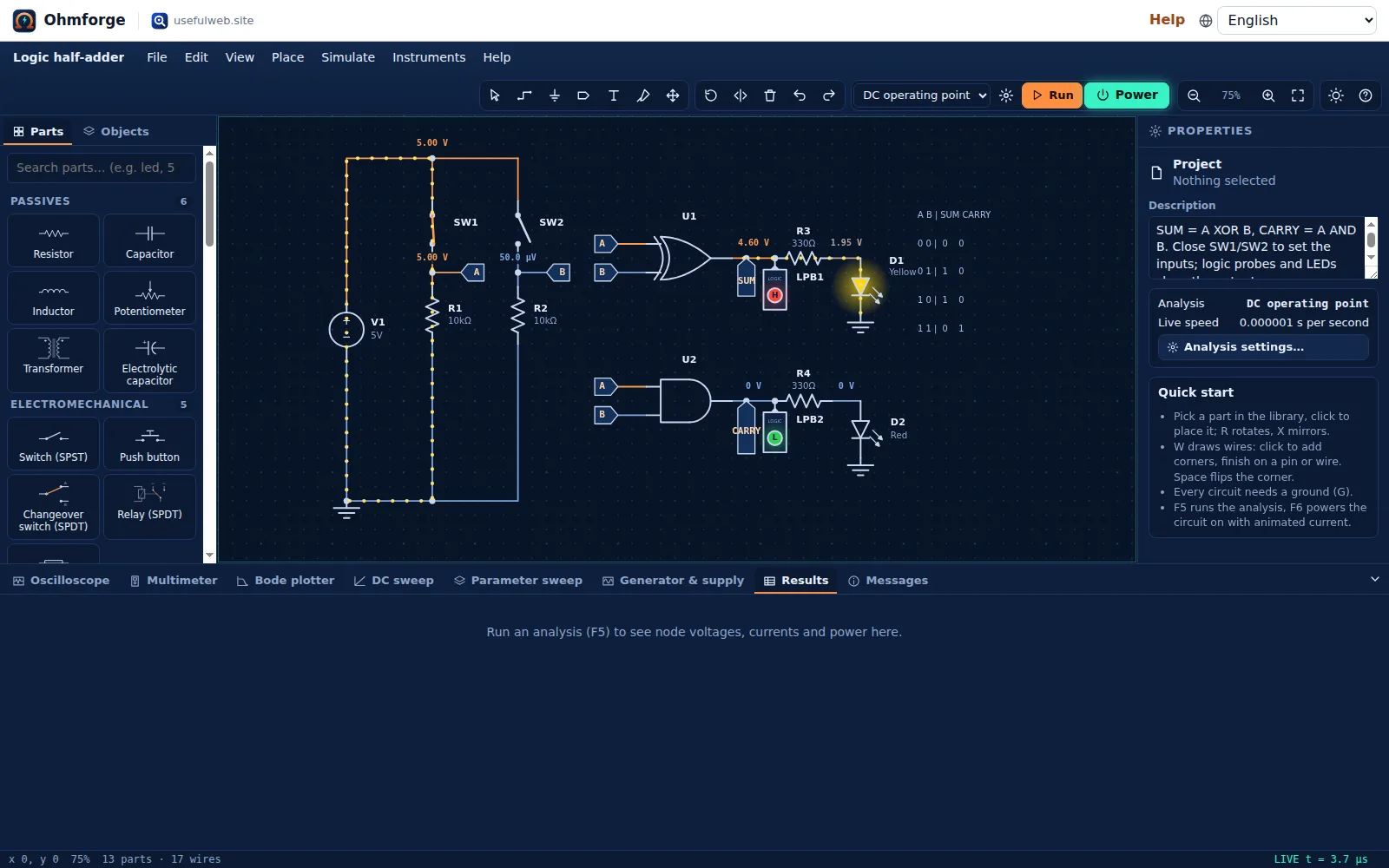Undo the last action

click(x=799, y=95)
